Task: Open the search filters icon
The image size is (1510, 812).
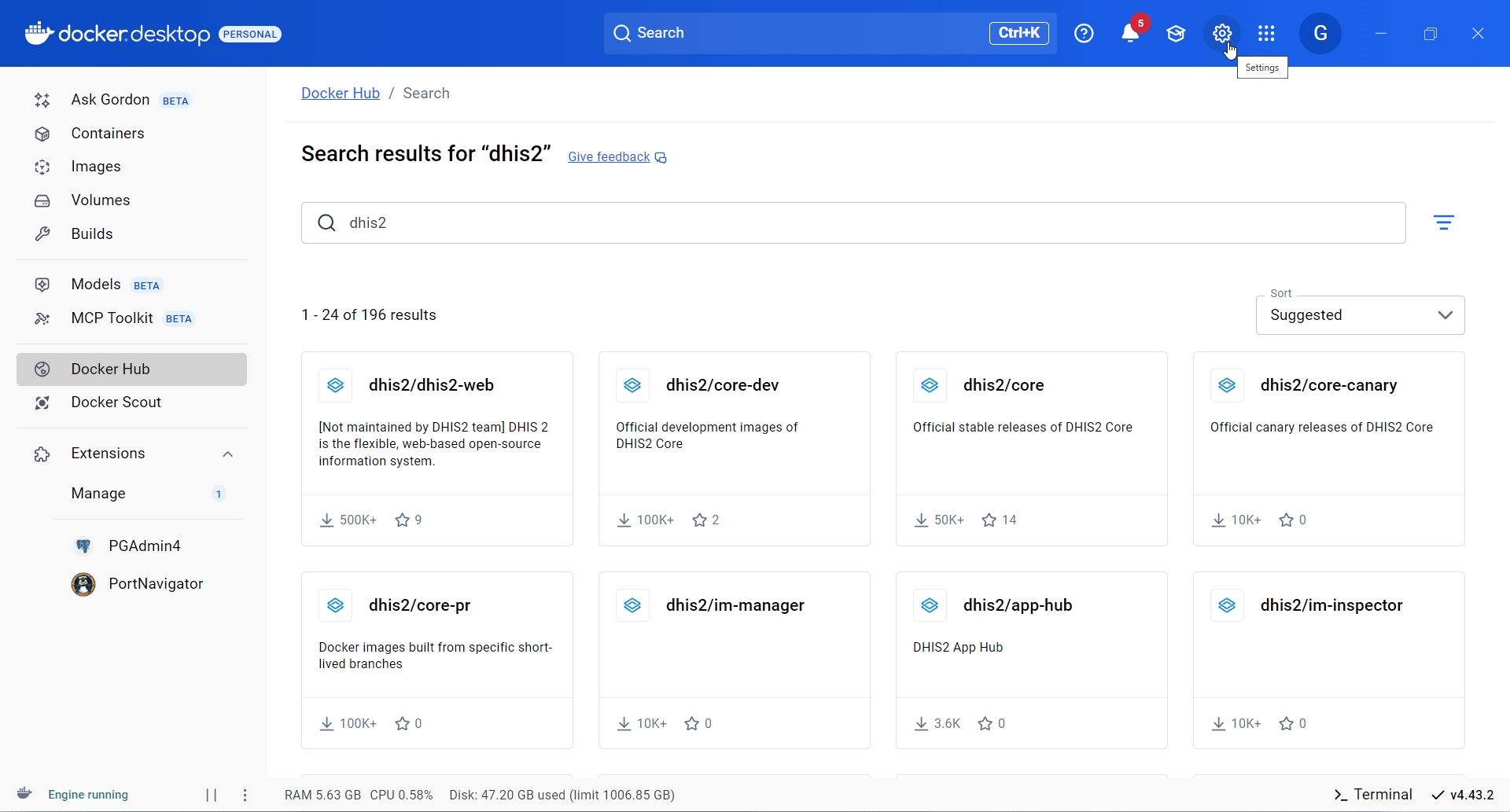Action: coord(1443,222)
